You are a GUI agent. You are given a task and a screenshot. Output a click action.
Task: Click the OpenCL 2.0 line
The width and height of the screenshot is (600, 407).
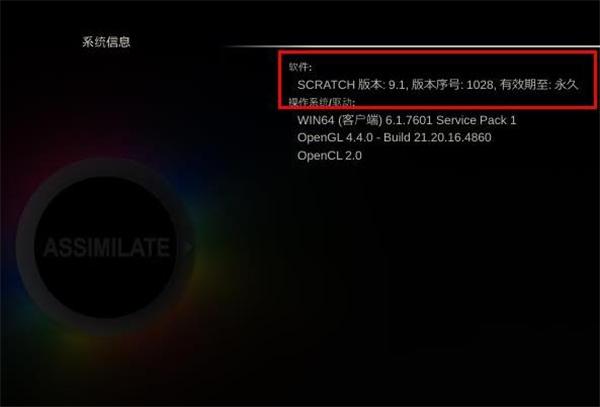coord(329,156)
